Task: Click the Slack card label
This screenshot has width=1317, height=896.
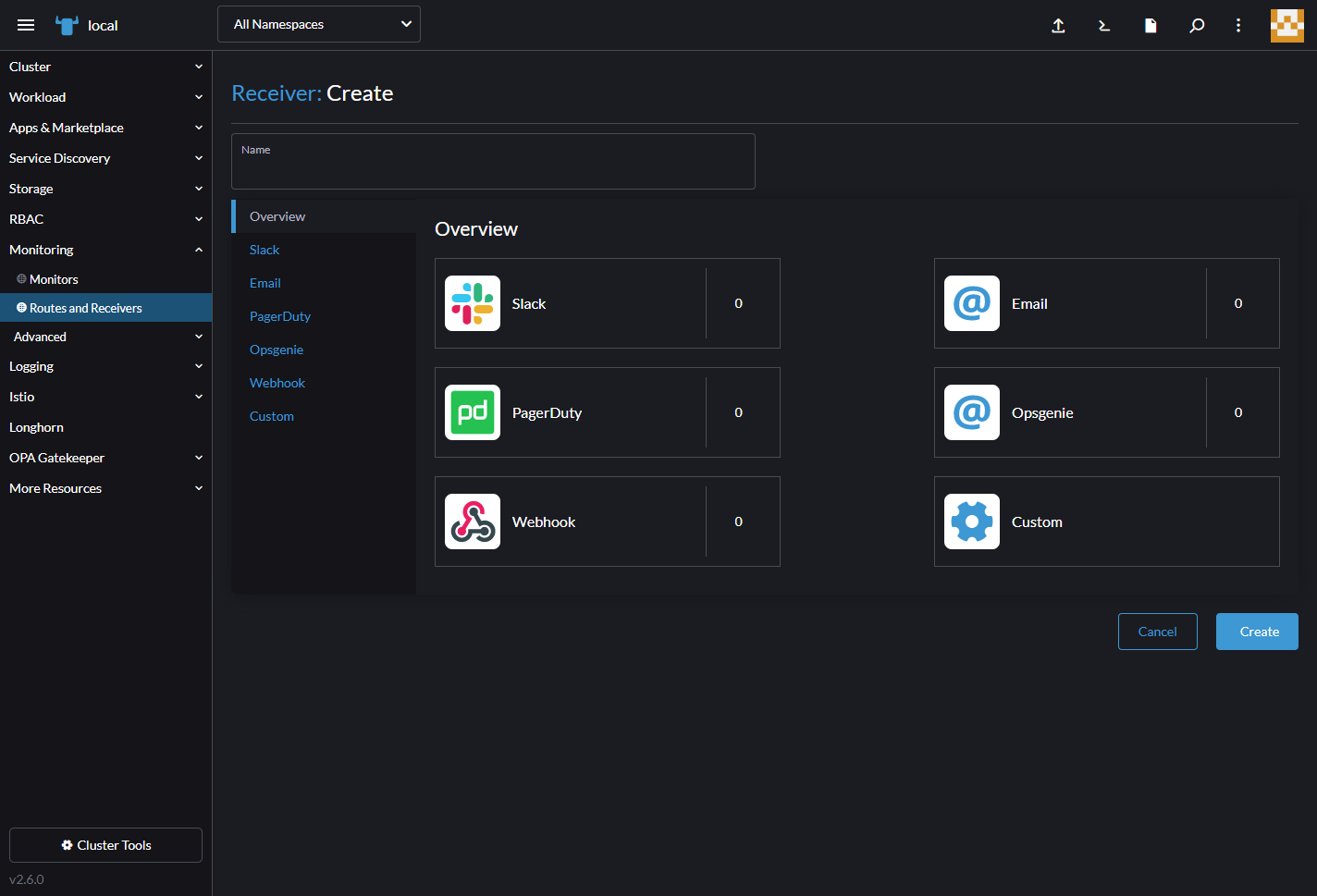Action: [529, 303]
